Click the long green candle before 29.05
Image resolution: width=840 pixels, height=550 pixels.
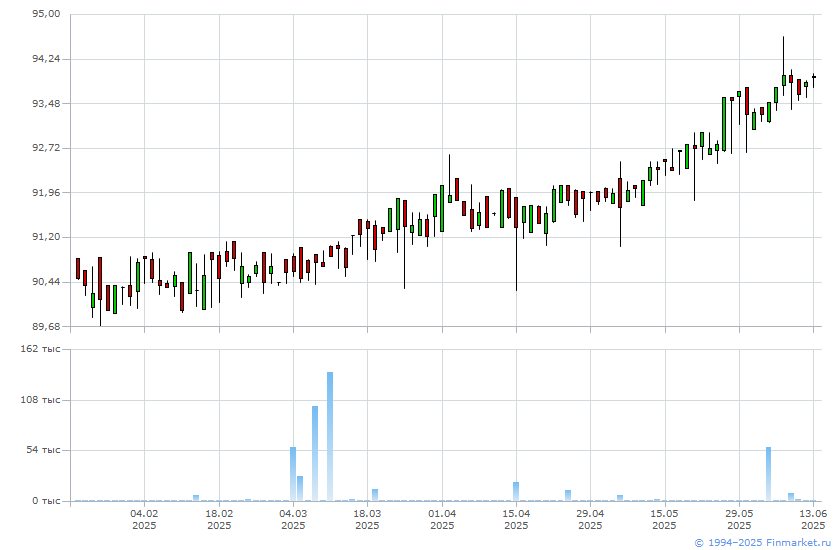[724, 124]
